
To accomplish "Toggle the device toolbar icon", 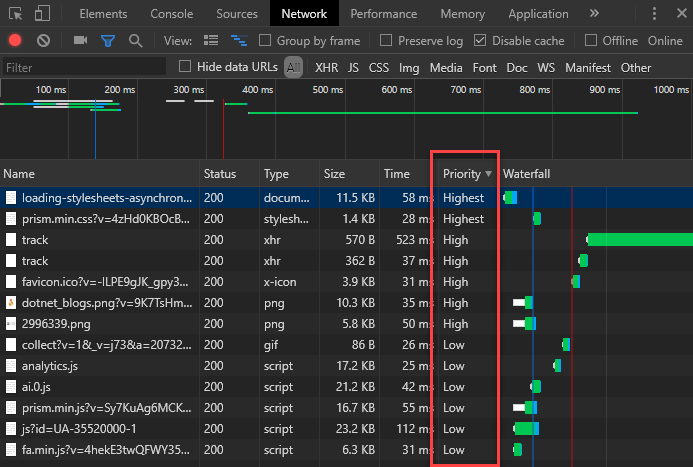I will 43,14.
